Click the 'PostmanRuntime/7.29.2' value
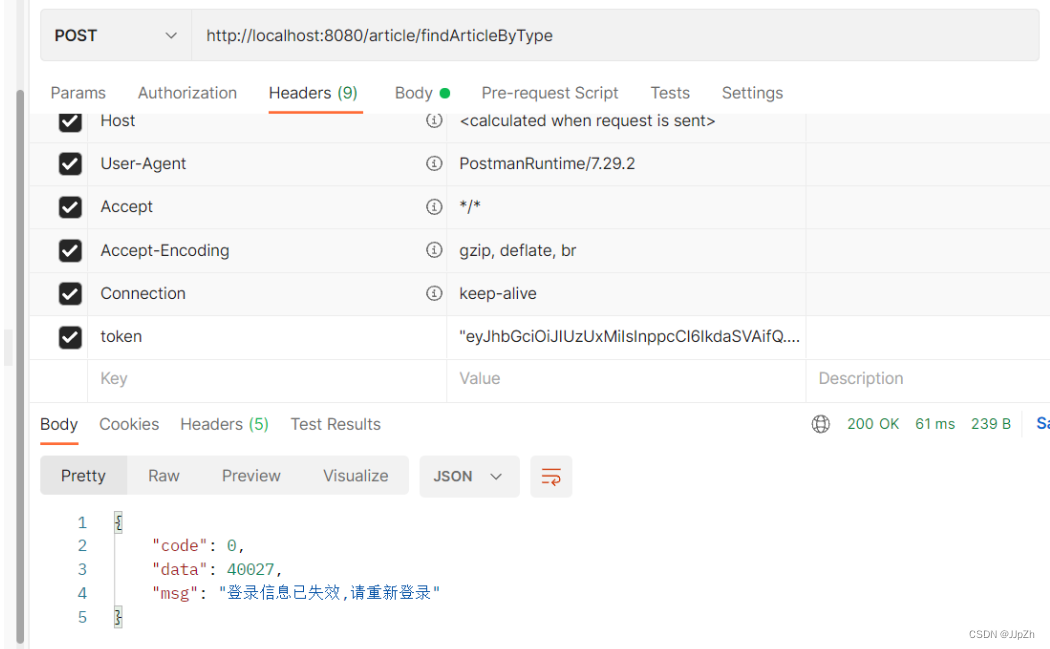1050x649 pixels. [x=547, y=163]
